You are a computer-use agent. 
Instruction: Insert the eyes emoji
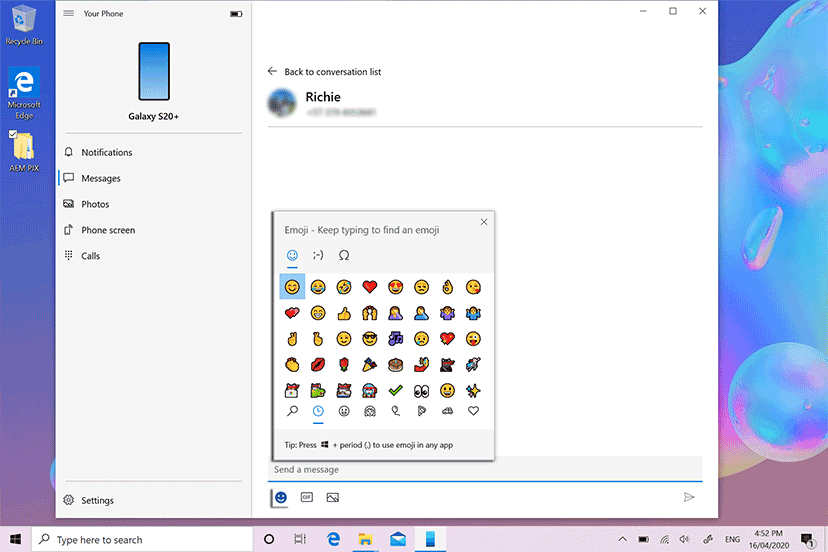421,390
